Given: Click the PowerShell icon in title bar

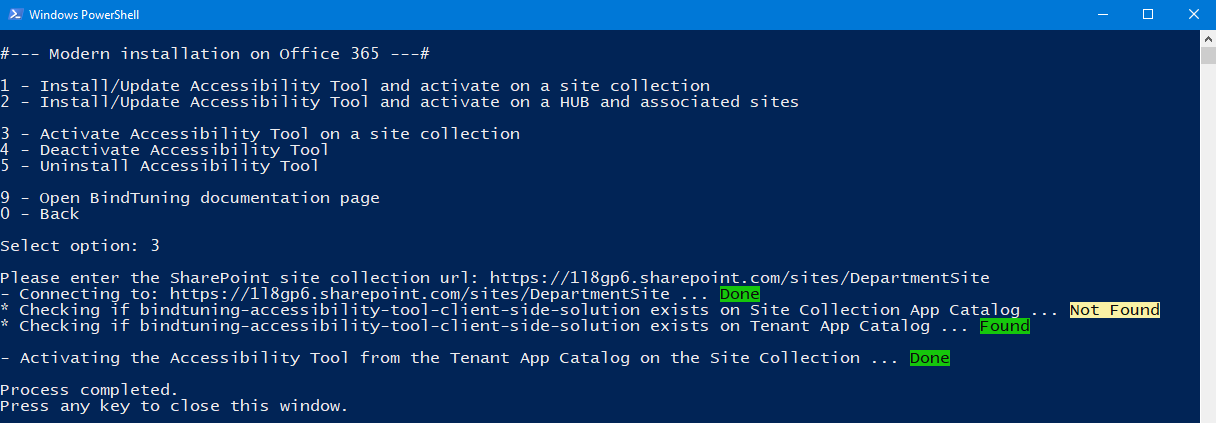Looking at the screenshot, I should click(x=13, y=14).
